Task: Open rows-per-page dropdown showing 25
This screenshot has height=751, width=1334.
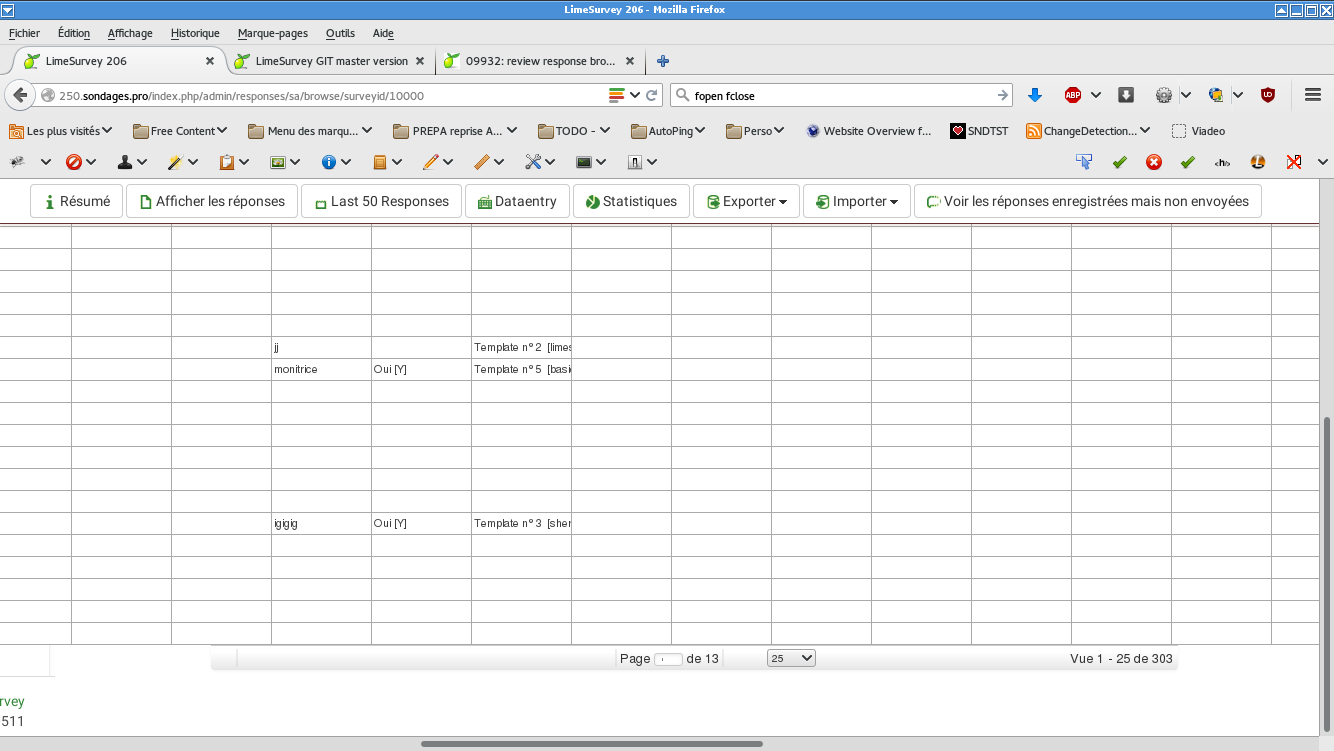Action: (x=791, y=658)
